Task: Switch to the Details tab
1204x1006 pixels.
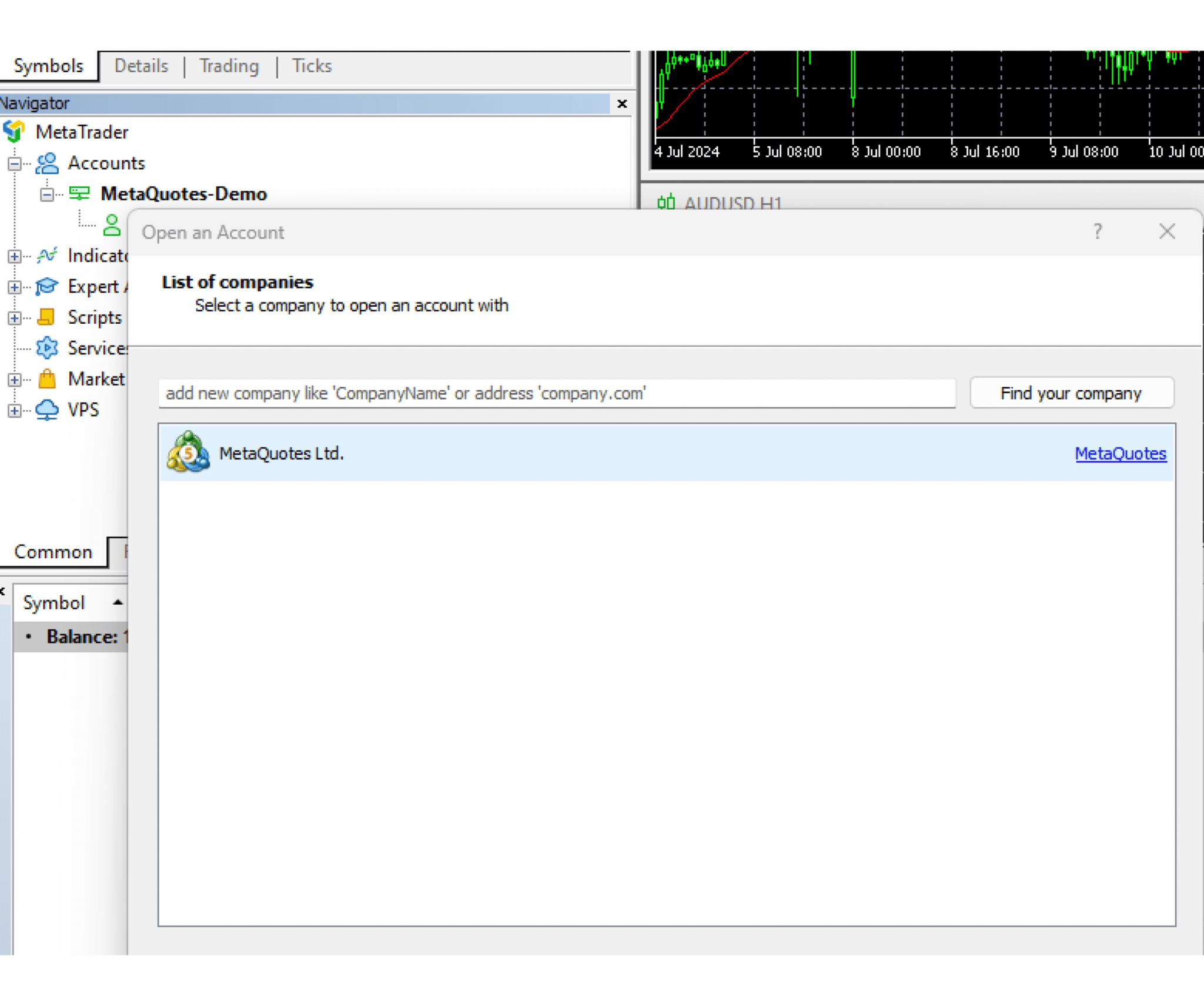Action: pos(141,66)
